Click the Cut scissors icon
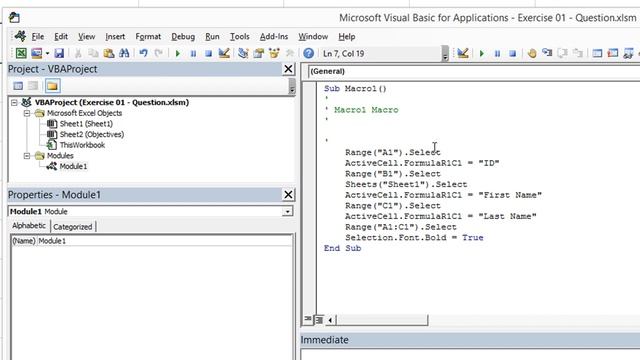Viewport: 640px width, 360px height. click(78, 53)
